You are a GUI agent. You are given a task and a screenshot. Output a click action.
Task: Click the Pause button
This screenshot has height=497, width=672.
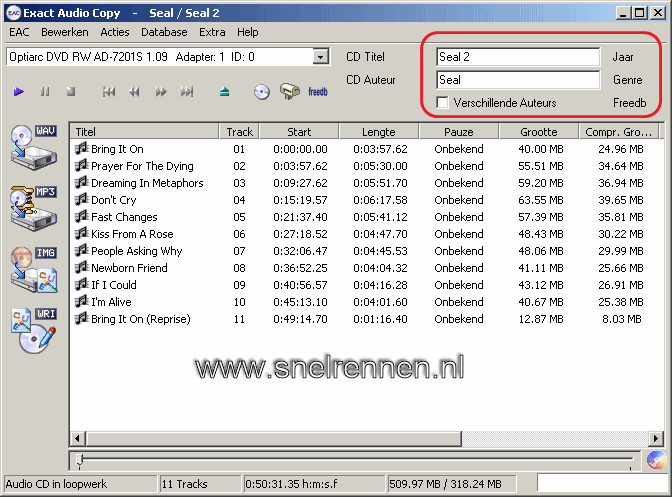pyautogui.click(x=45, y=92)
